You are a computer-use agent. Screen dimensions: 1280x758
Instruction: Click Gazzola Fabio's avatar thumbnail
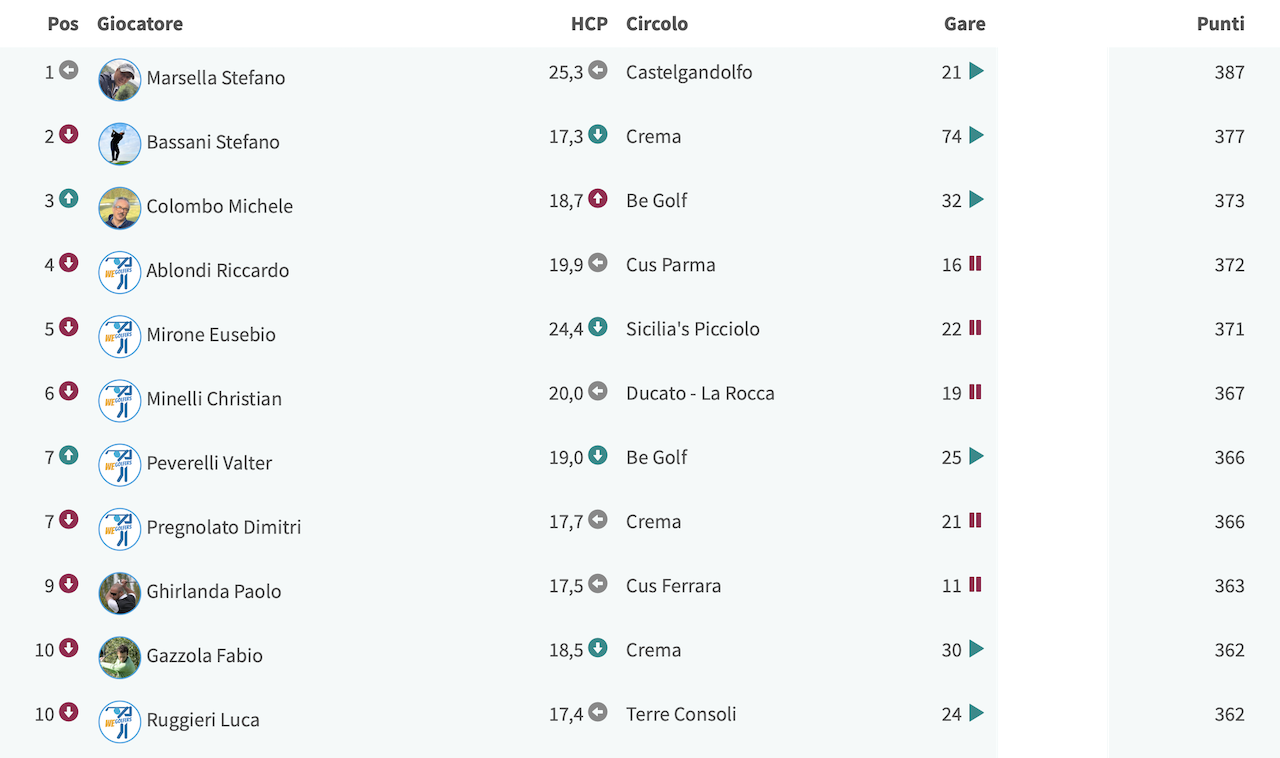(120, 658)
